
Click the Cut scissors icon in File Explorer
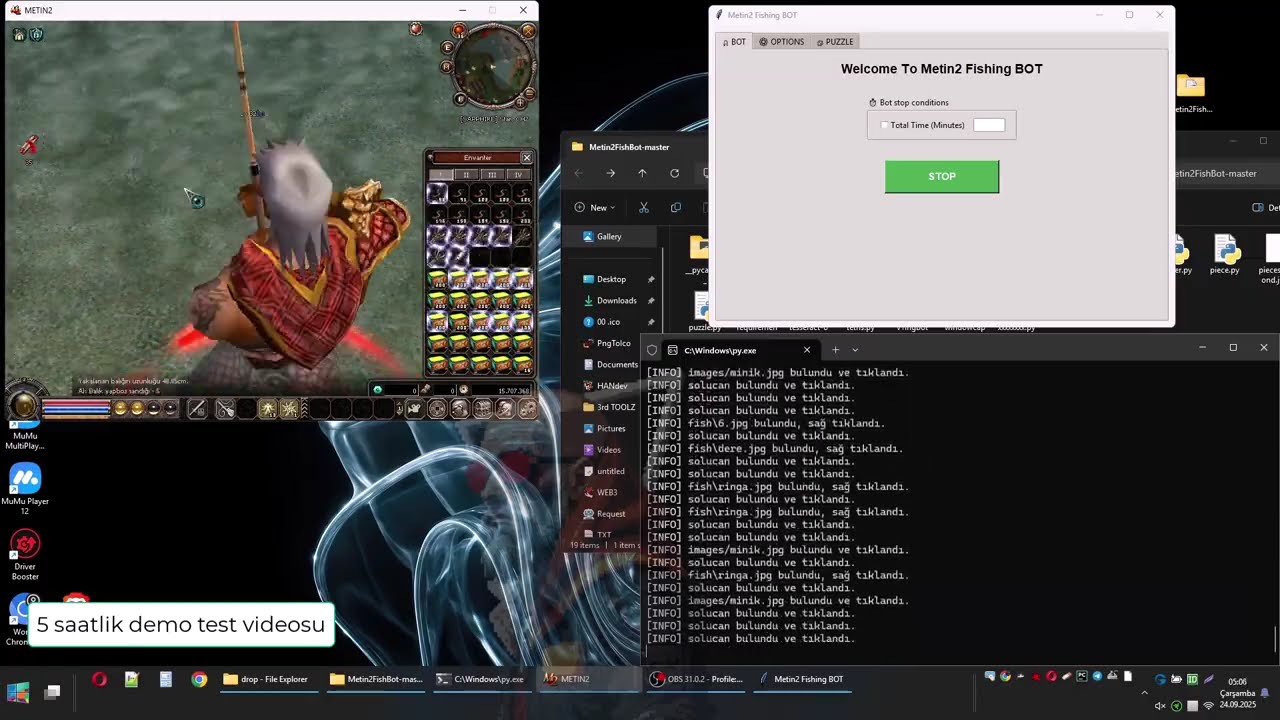point(644,207)
